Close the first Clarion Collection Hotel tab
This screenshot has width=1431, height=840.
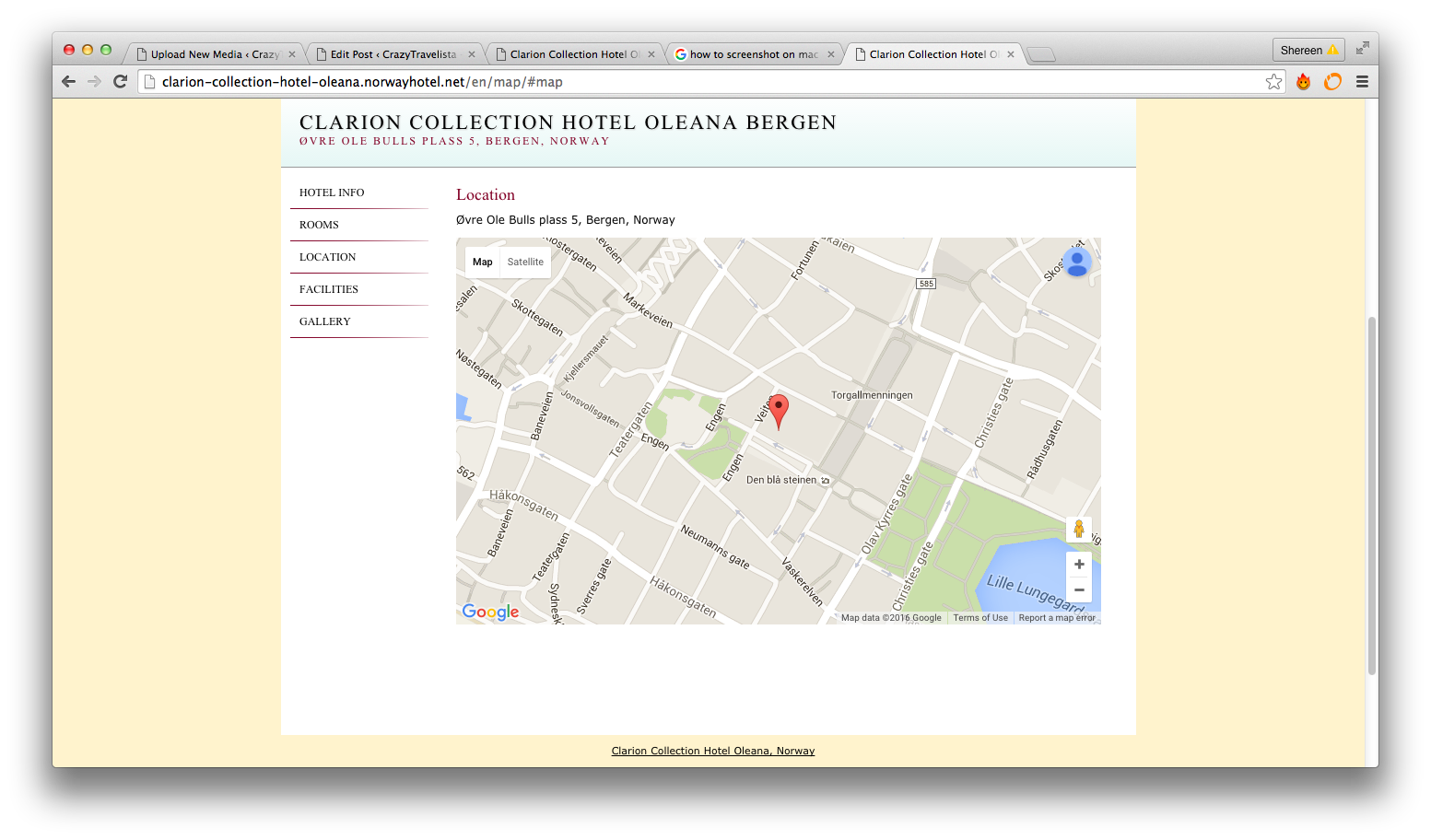[651, 54]
